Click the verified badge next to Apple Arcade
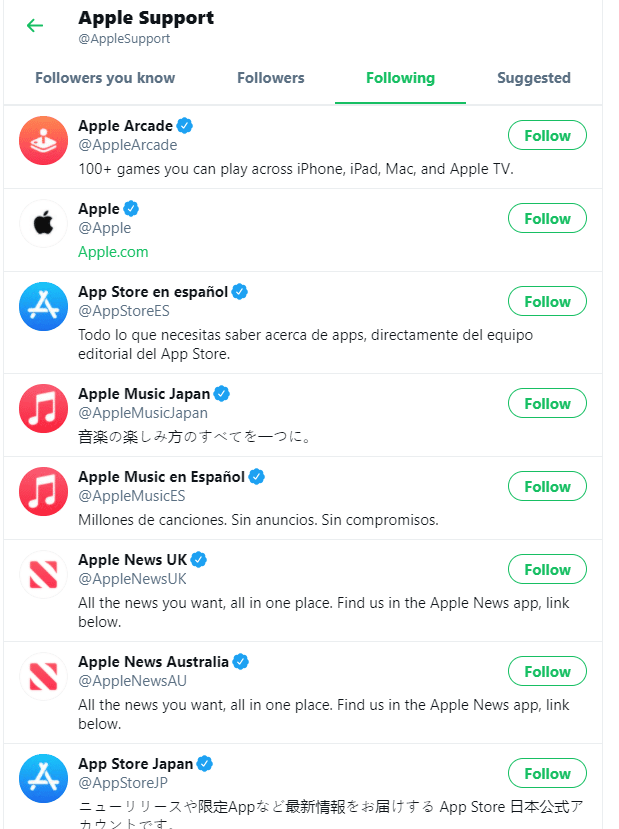The height and width of the screenshot is (829, 619). tap(184, 125)
